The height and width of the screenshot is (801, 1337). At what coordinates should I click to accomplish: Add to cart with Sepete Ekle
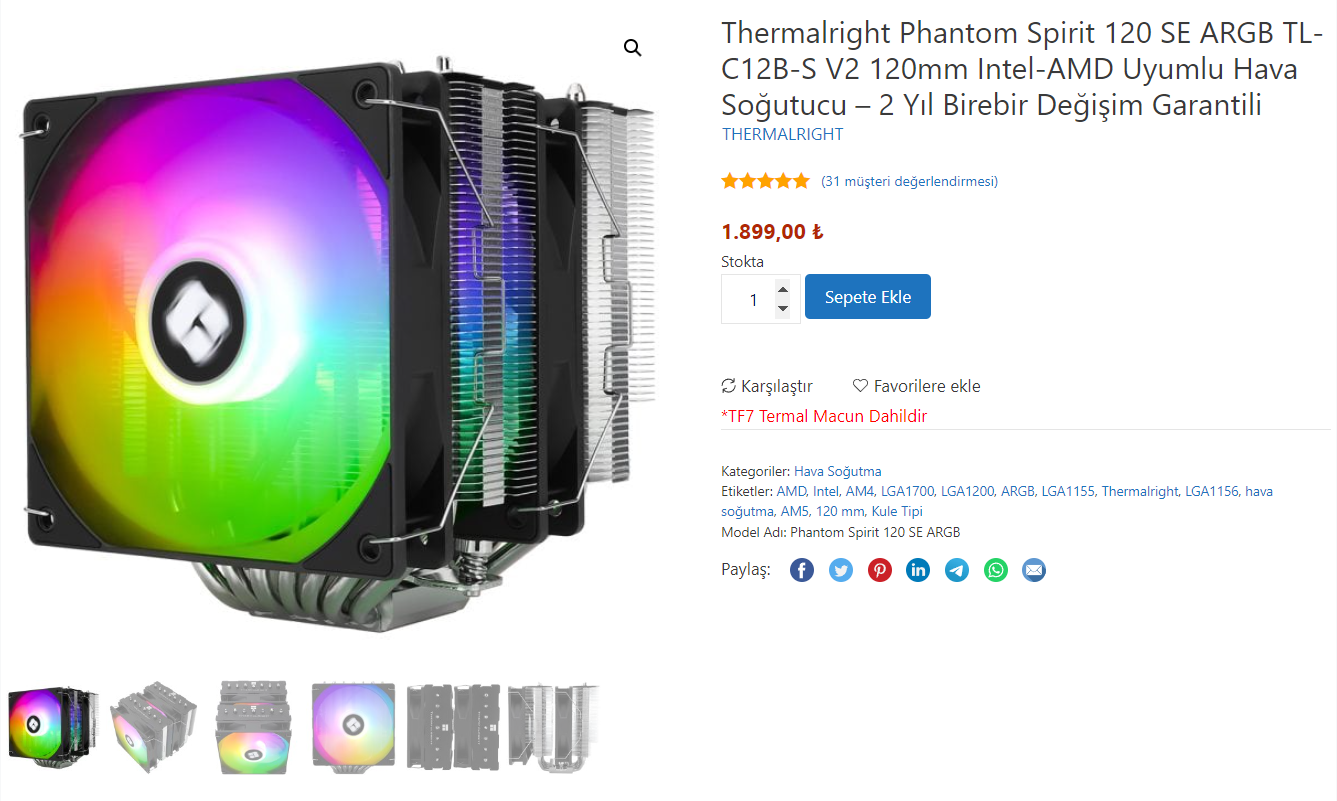coord(868,297)
